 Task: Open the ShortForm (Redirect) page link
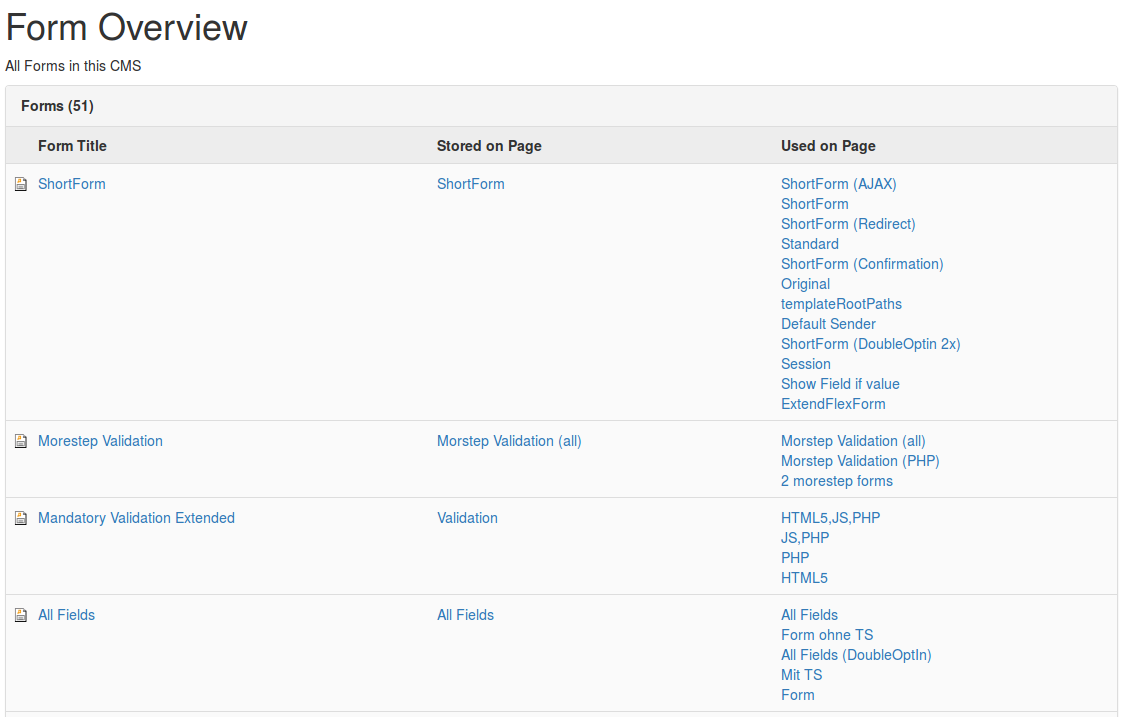848,224
